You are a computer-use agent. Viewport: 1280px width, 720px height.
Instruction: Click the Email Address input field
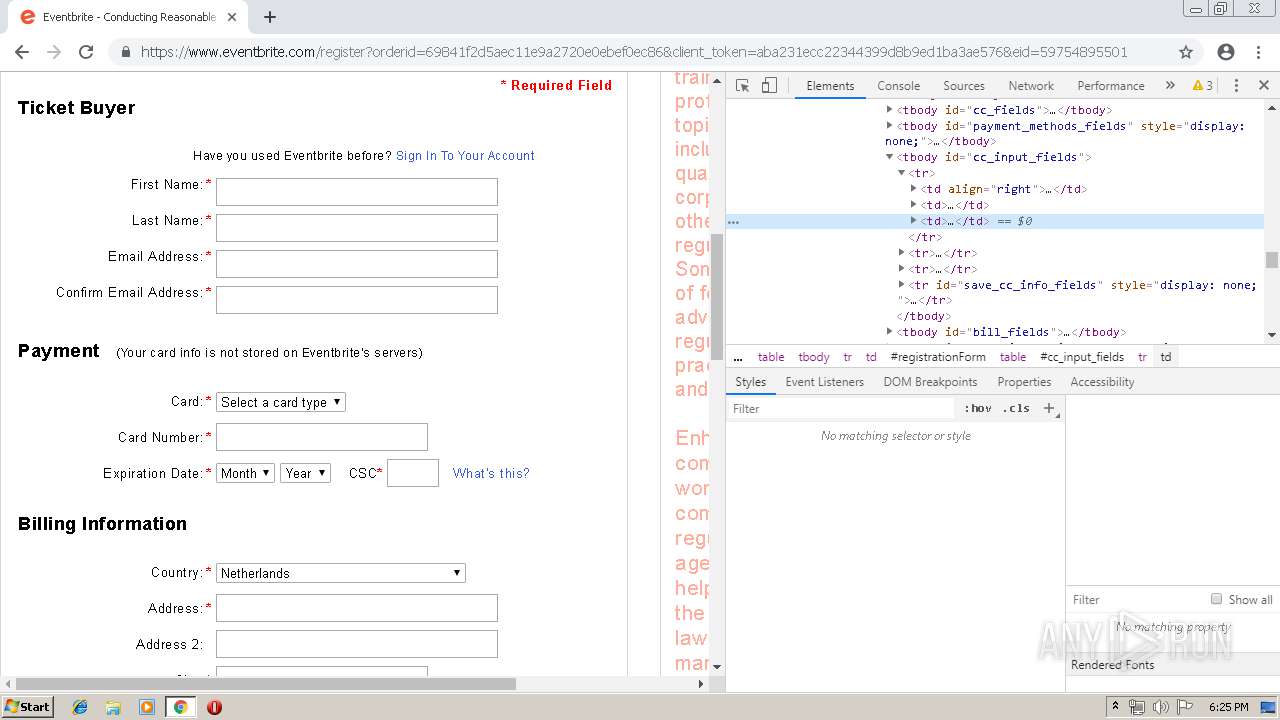(357, 264)
